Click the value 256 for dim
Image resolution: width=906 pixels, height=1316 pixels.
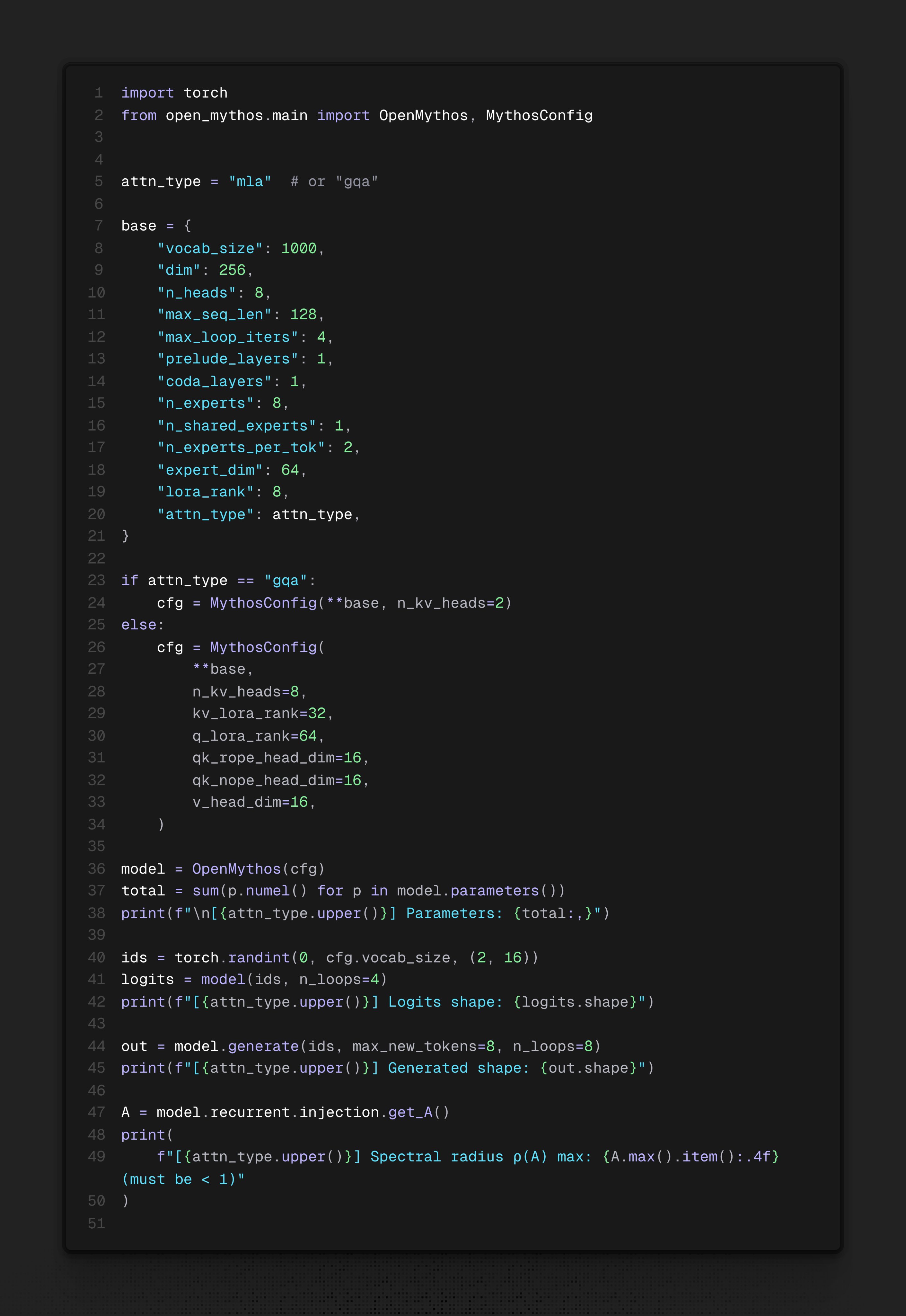[x=232, y=270]
